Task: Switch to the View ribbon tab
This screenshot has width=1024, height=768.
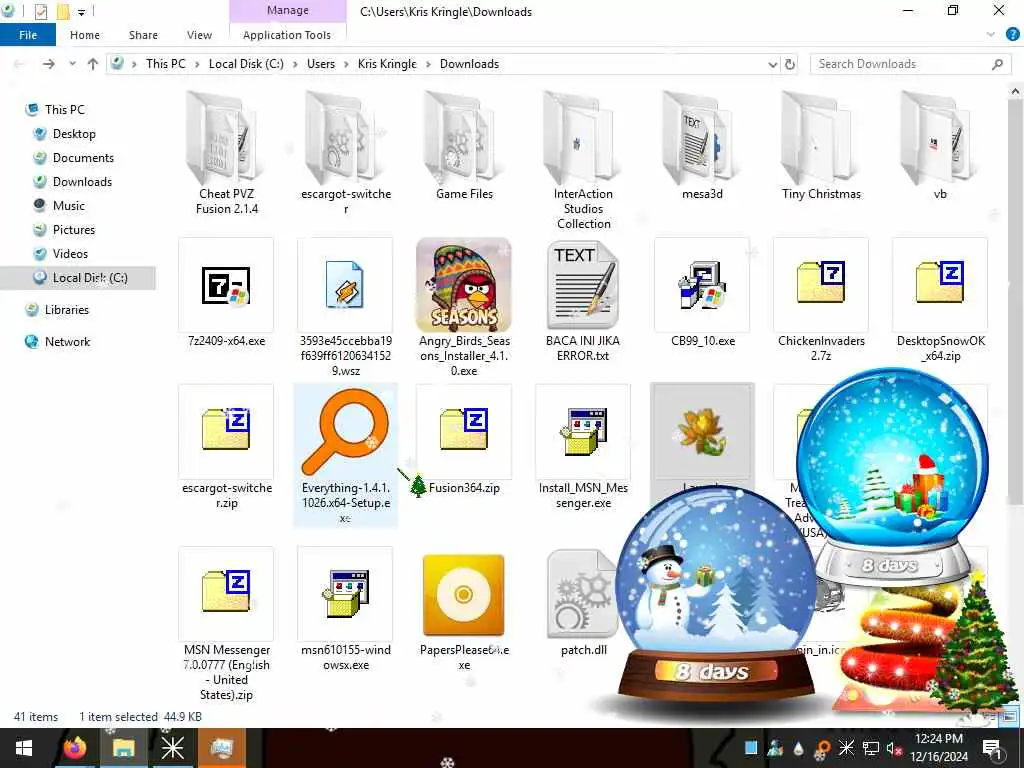Action: tap(199, 35)
